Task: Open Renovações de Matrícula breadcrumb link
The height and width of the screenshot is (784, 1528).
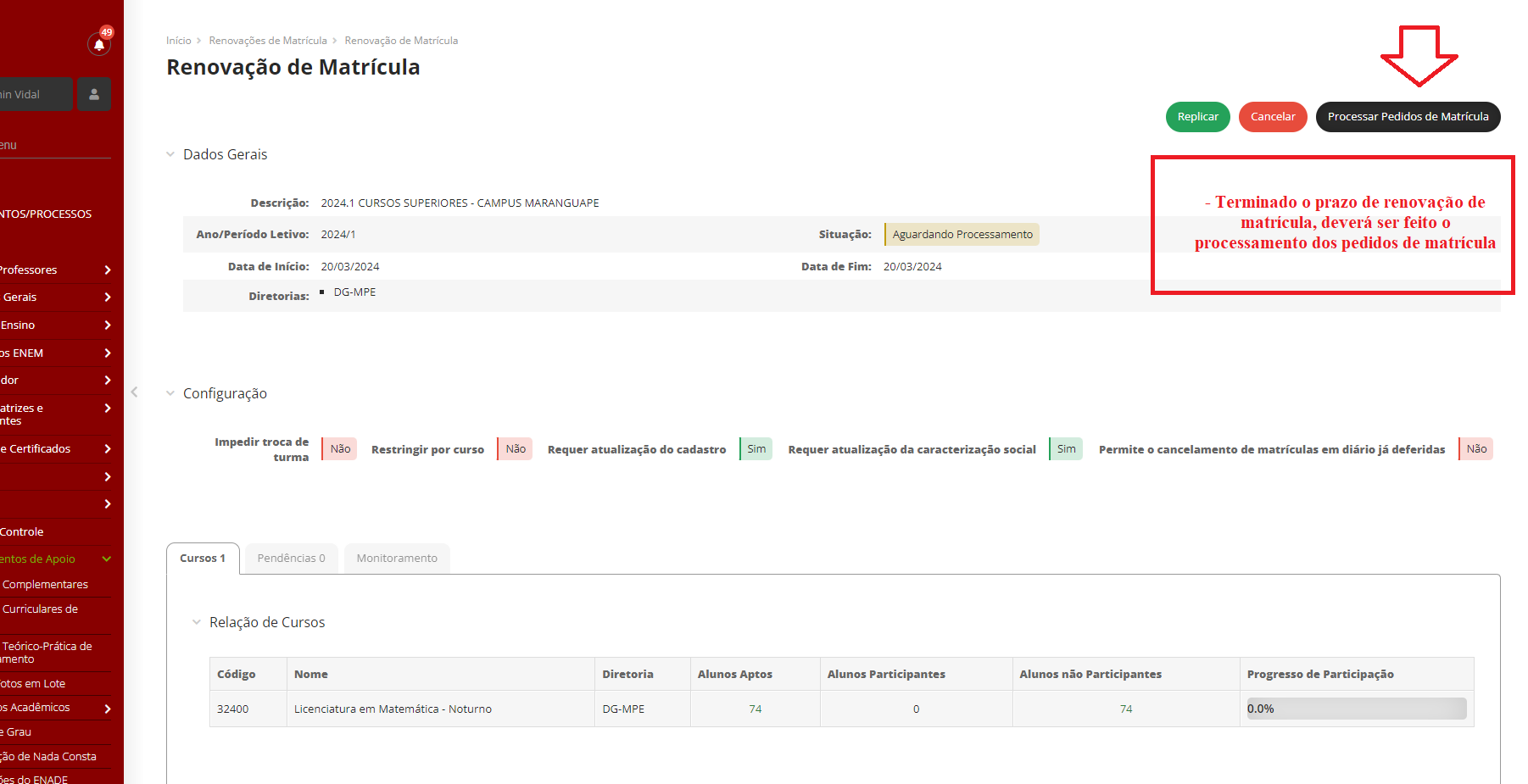Action: [268, 41]
